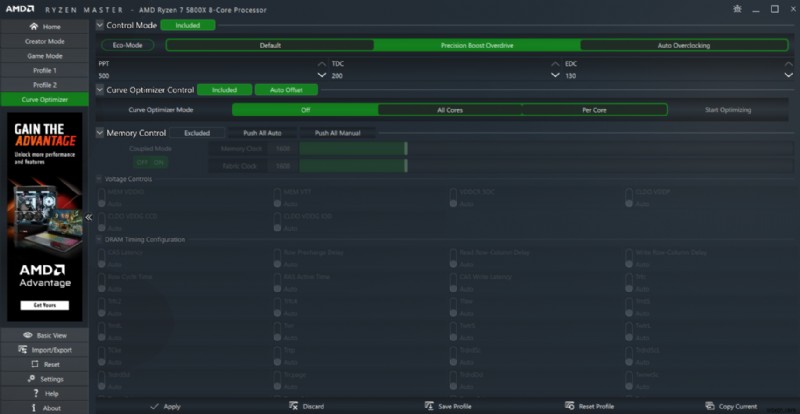This screenshot has width=800, height=414.
Task: Click Push All Auto
Action: tap(262, 133)
